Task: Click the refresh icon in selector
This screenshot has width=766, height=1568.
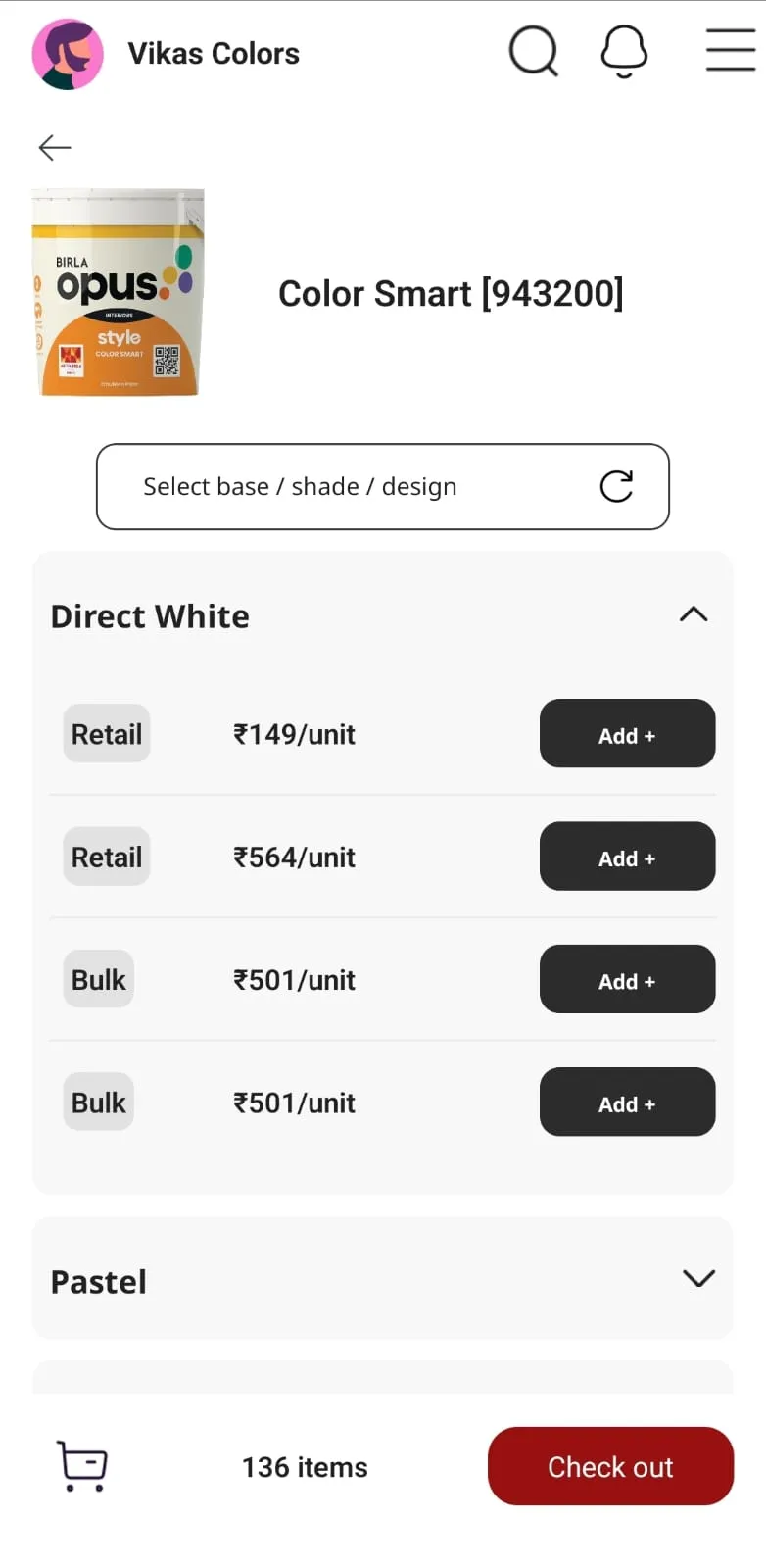Action: click(x=616, y=486)
